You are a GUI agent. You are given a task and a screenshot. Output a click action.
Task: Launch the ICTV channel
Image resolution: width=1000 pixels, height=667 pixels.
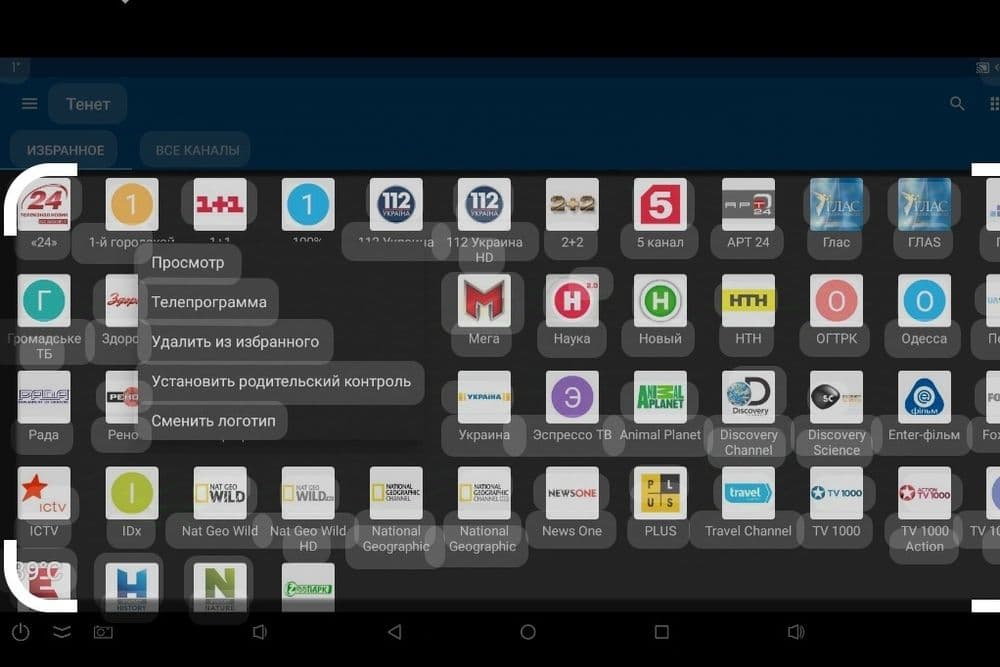[44, 493]
